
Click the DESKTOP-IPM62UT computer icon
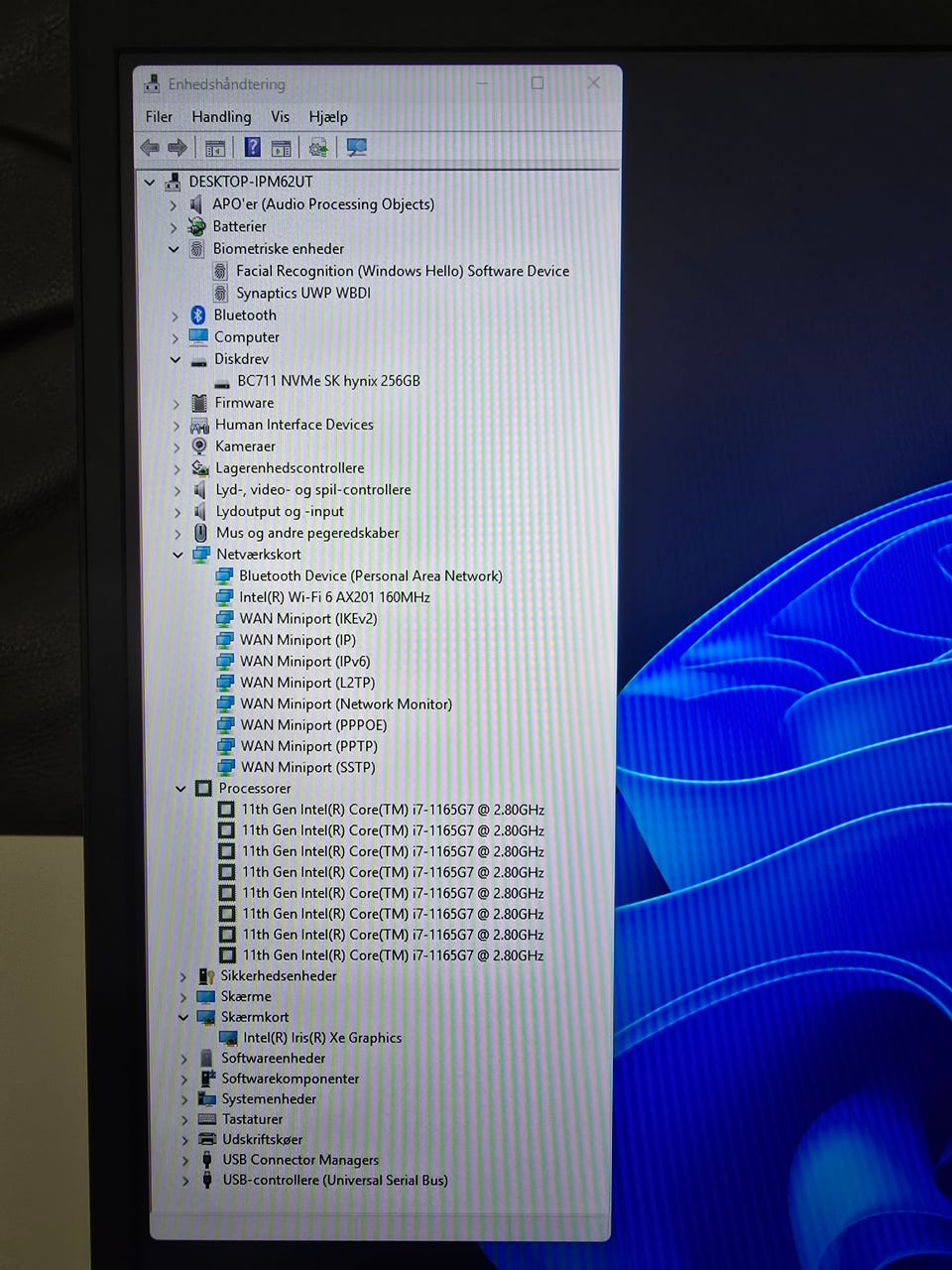pyautogui.click(x=173, y=182)
